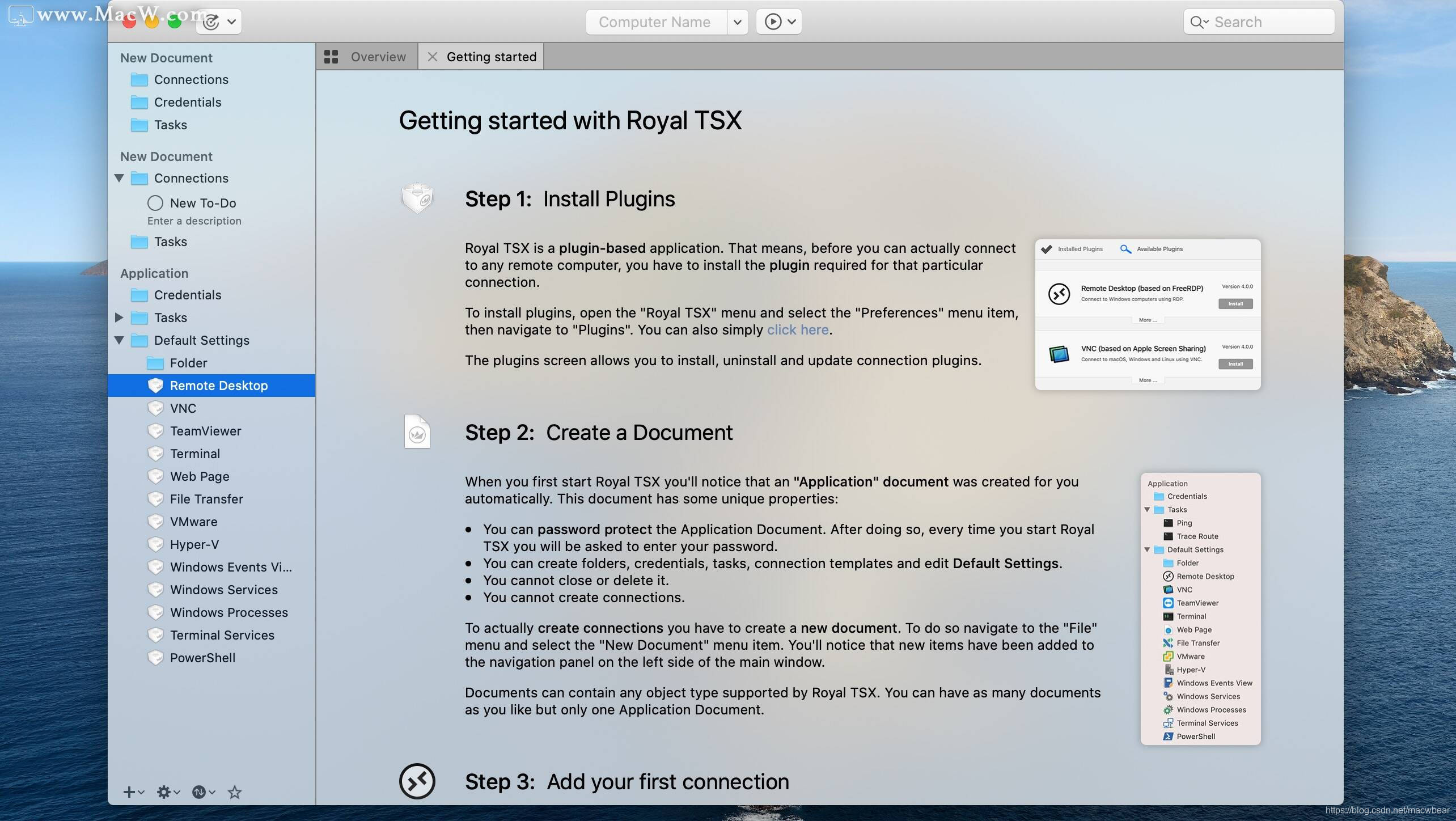Select Credentials folder under Application
Image resolution: width=1456 pixels, height=821 pixels.
point(211,295)
